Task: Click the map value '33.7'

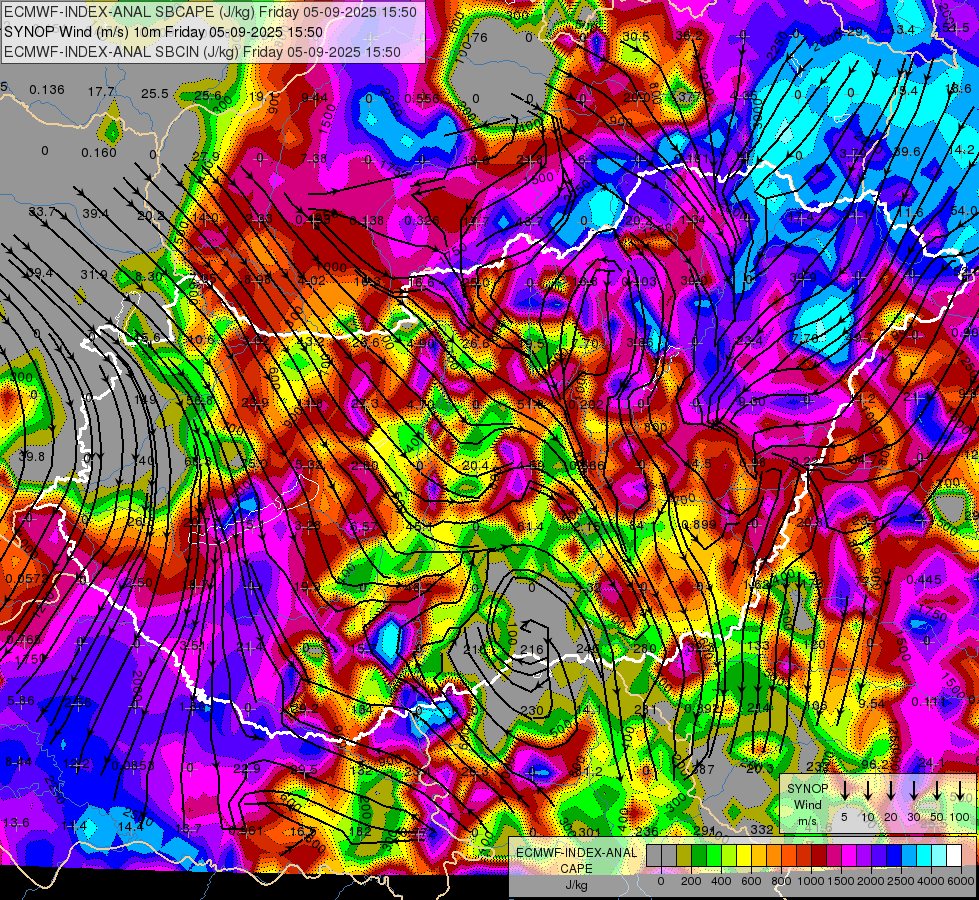Action: (x=42, y=212)
